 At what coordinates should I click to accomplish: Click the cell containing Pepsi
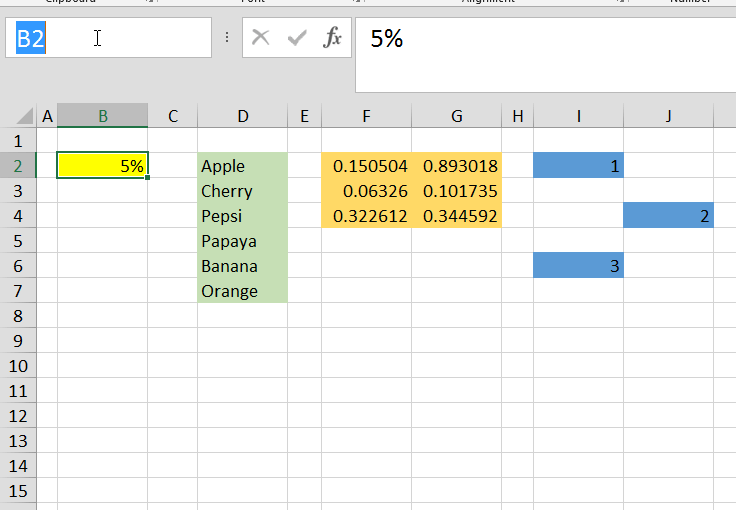[242, 216]
